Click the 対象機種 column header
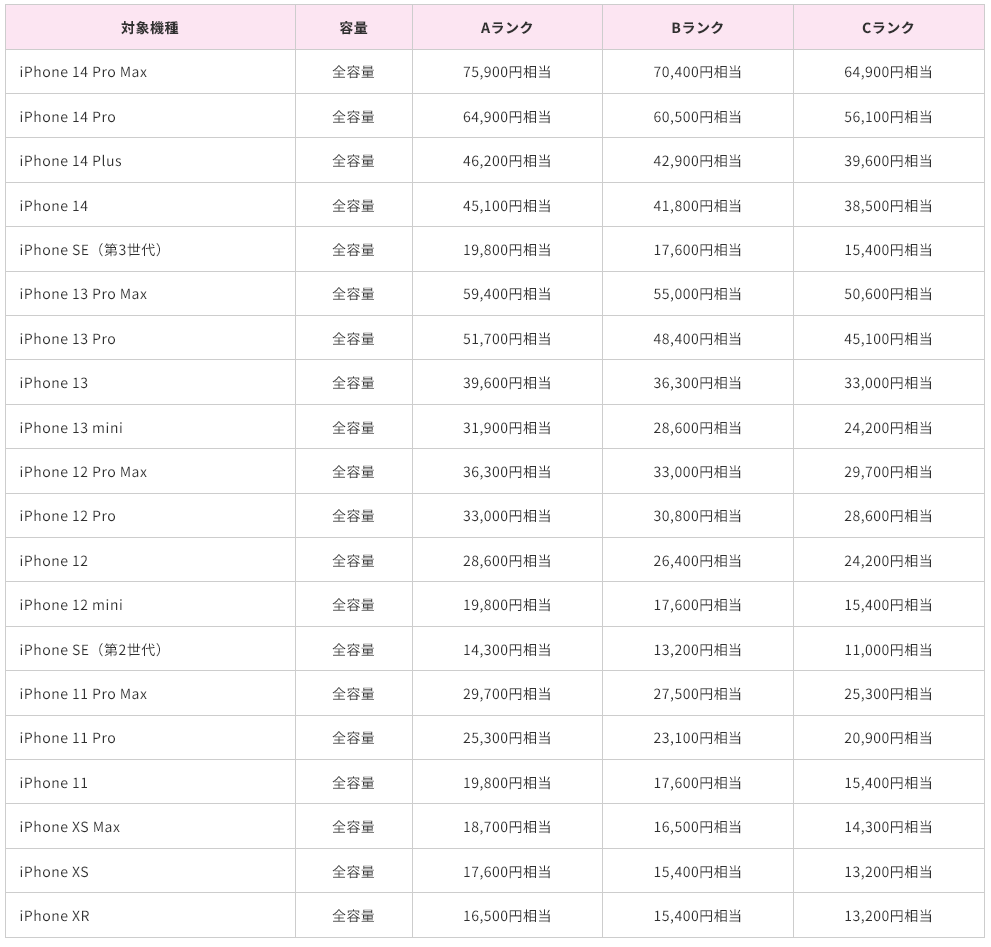 point(150,28)
